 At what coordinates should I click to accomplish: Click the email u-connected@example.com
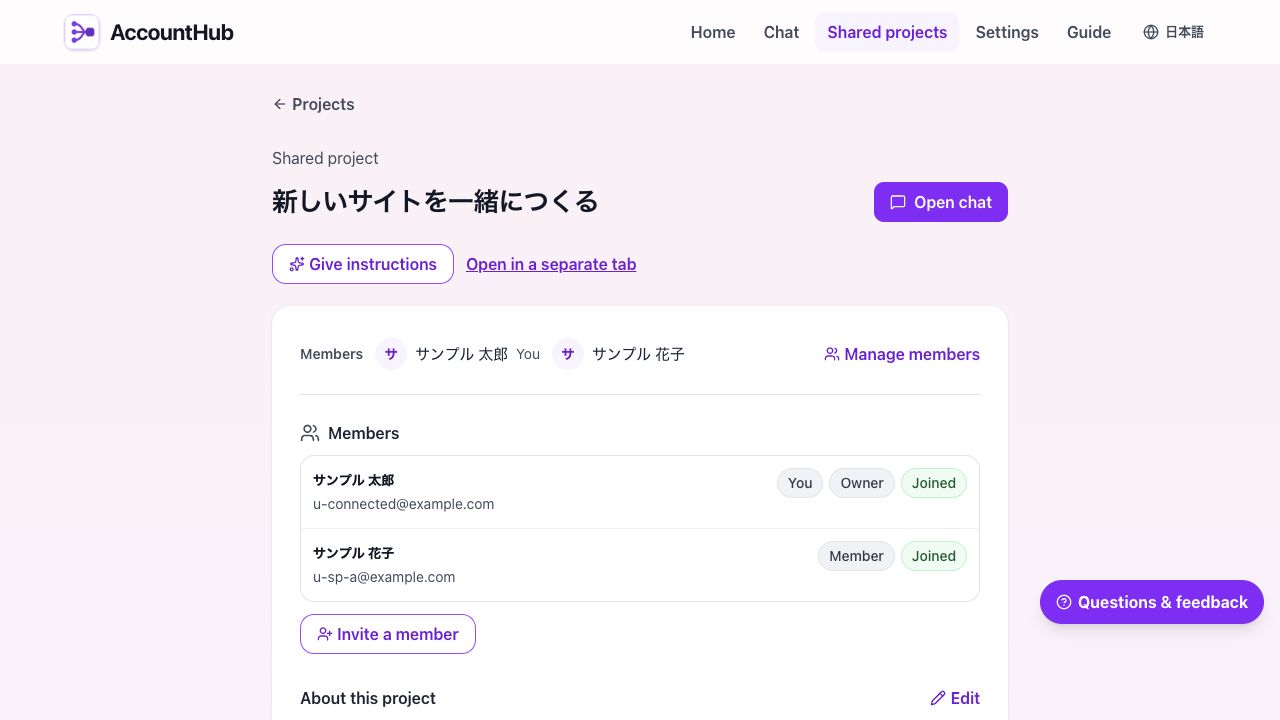404,504
